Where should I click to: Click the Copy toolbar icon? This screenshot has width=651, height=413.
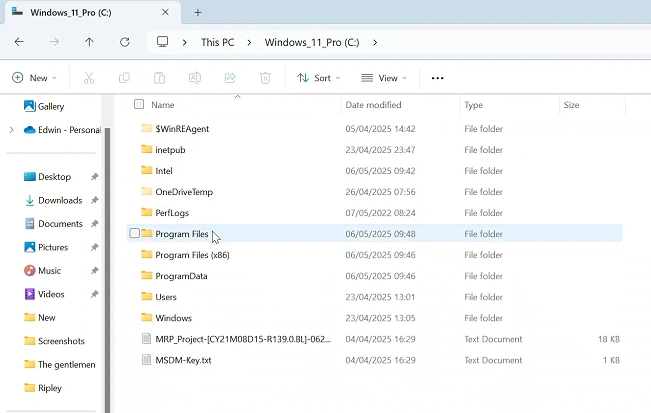click(x=124, y=78)
